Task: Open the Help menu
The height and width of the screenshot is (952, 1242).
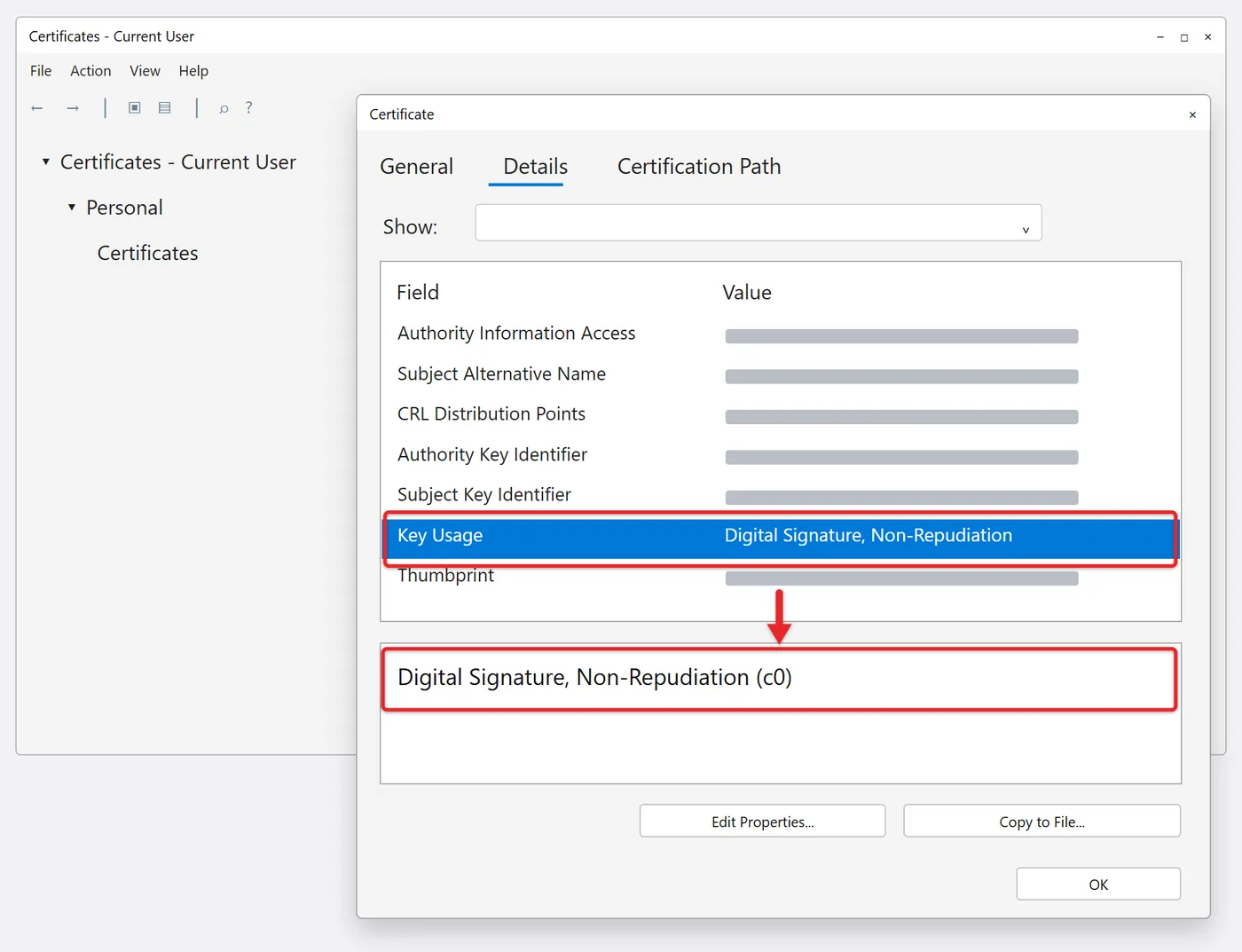Action: pyautogui.click(x=193, y=71)
